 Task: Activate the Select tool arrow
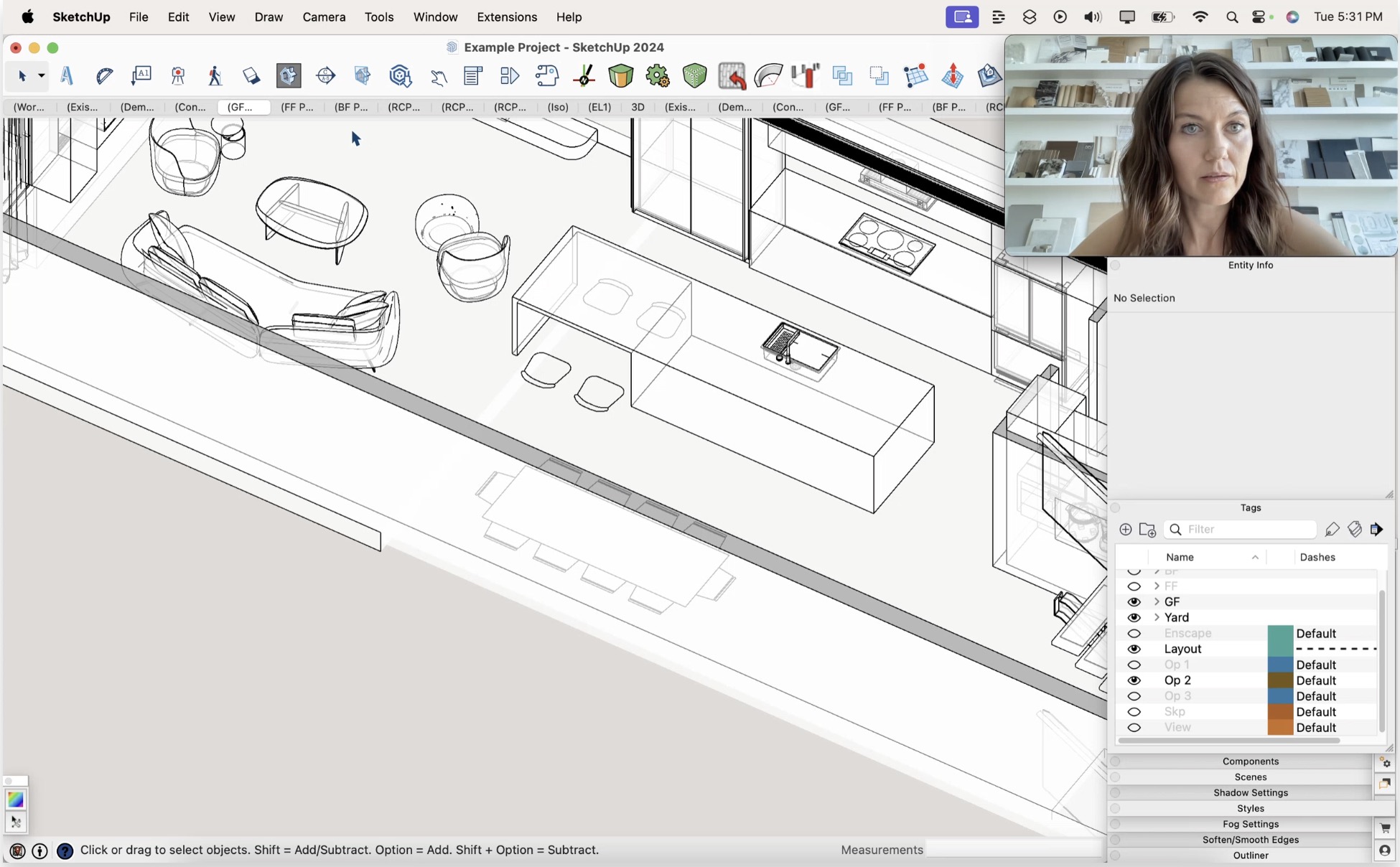(x=24, y=75)
